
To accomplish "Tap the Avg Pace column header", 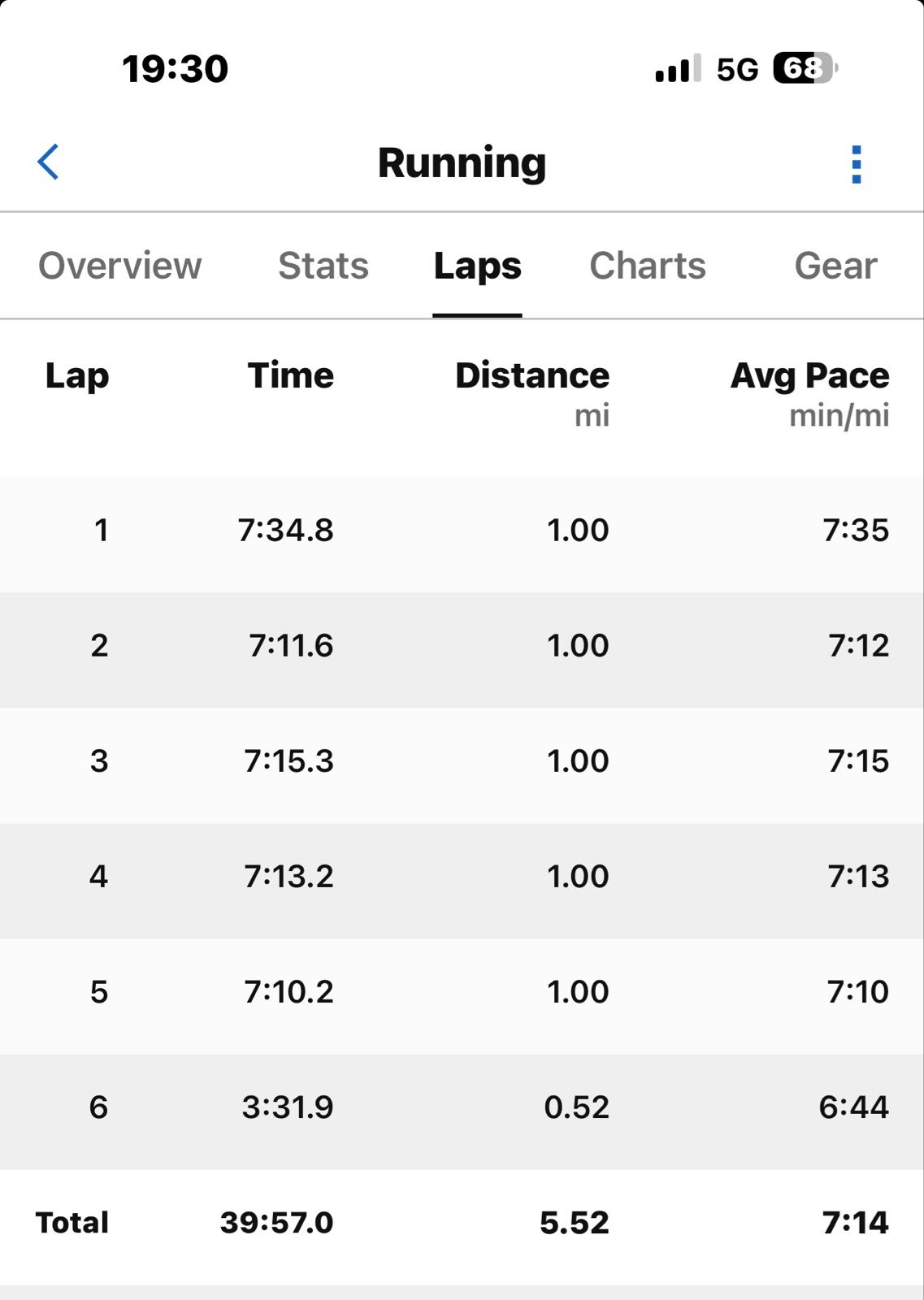I will 809,376.
